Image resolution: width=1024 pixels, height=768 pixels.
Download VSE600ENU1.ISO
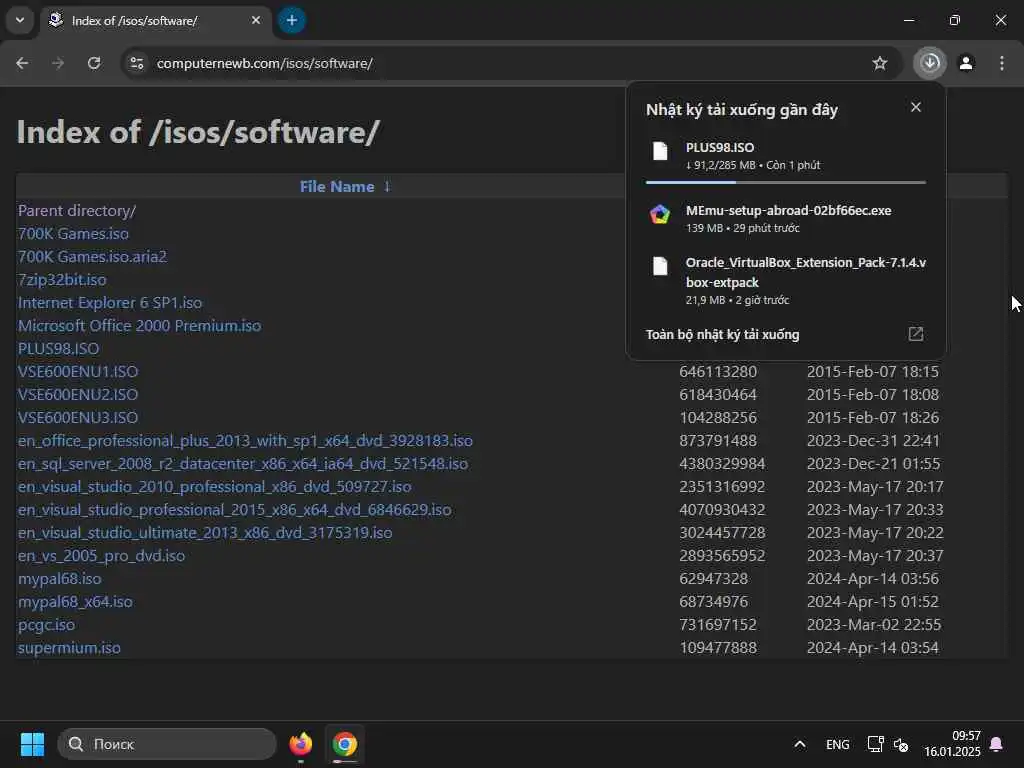tap(78, 372)
